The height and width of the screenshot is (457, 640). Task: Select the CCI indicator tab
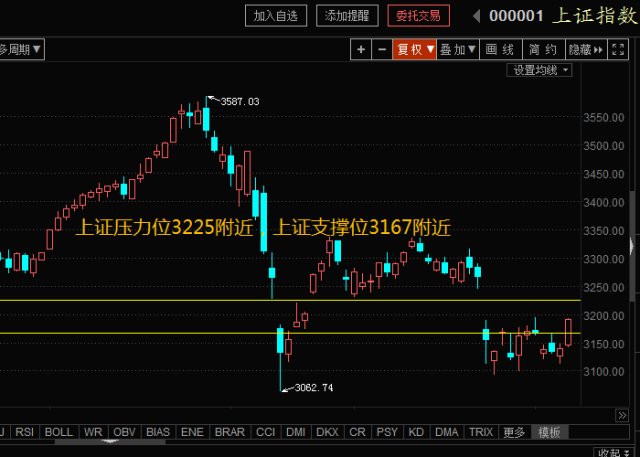pyautogui.click(x=266, y=433)
